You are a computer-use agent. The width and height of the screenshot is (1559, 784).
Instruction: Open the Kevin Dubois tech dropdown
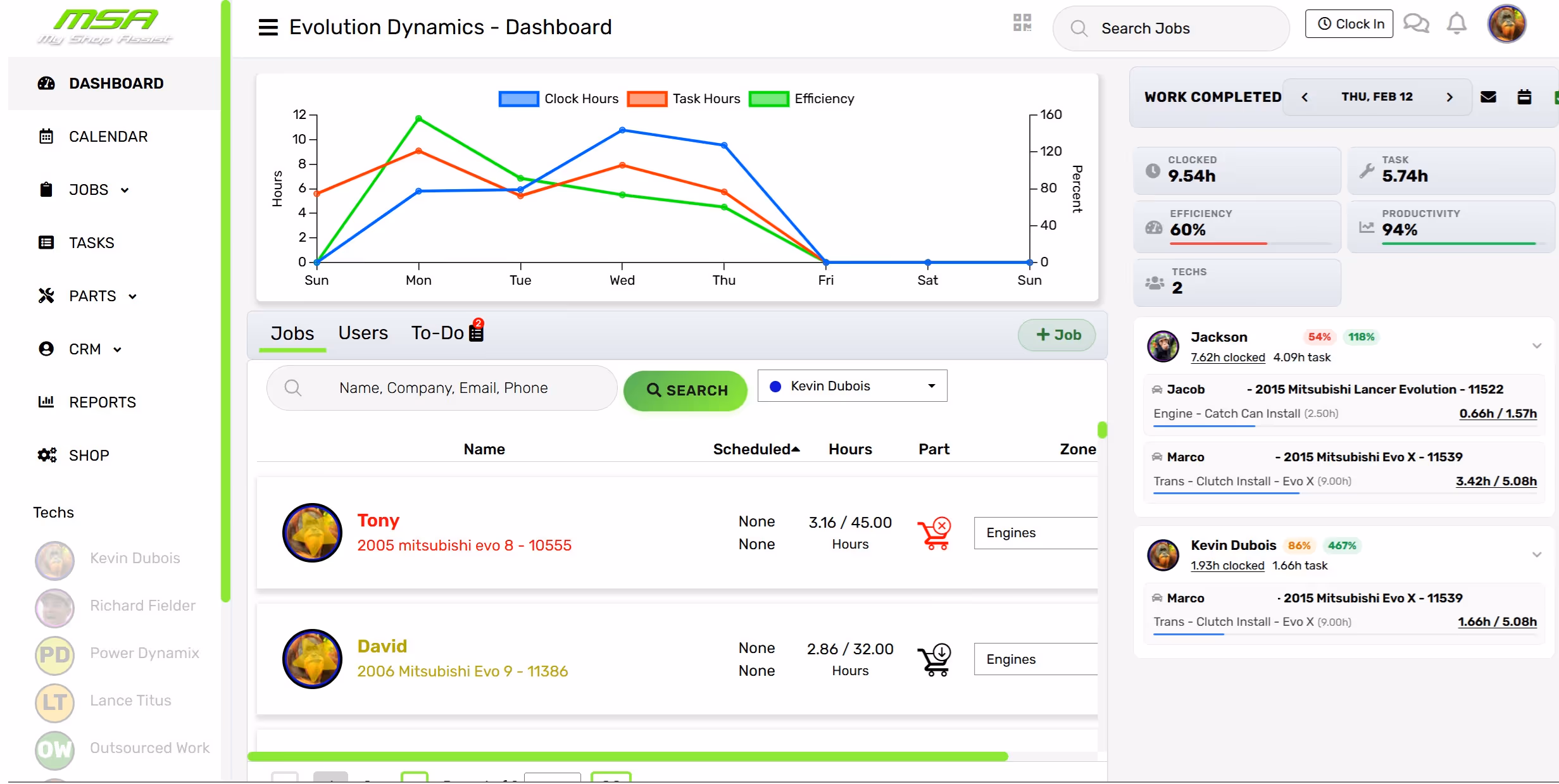(x=852, y=386)
